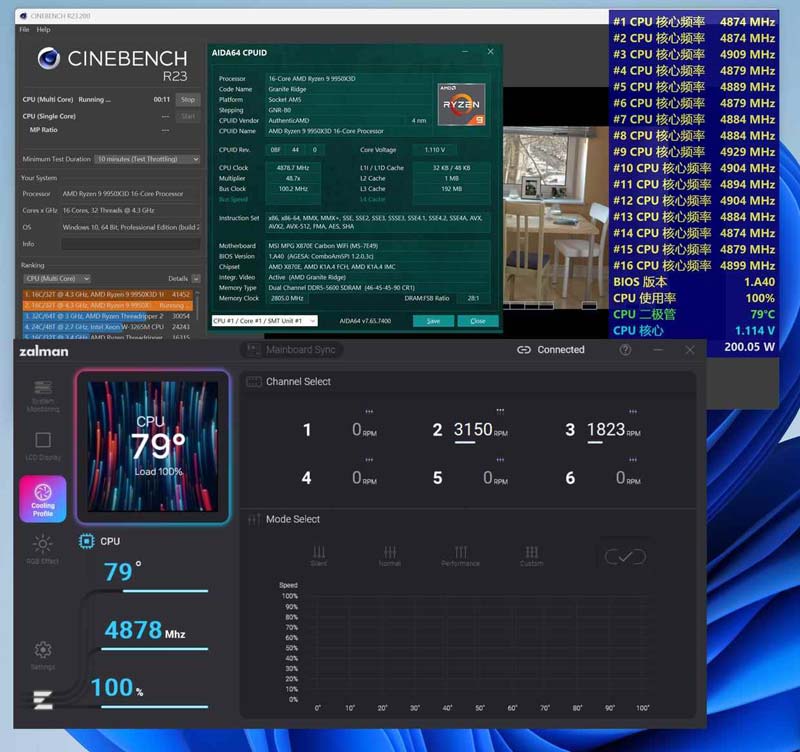
Task: Click the AIDA64 v7.65.7400 version text
Action: coord(365,321)
